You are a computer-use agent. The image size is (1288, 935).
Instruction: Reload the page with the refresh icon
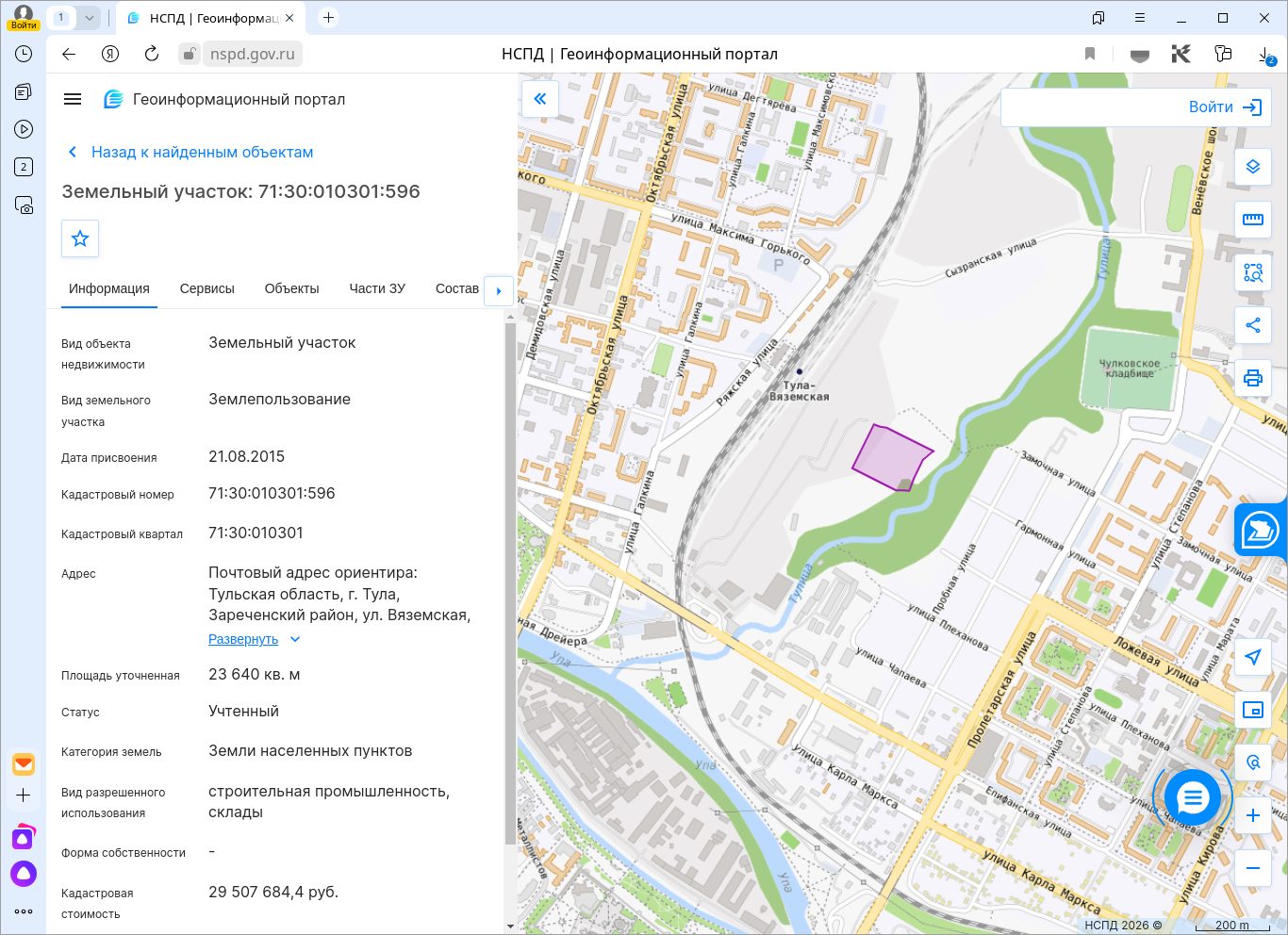[x=152, y=54]
